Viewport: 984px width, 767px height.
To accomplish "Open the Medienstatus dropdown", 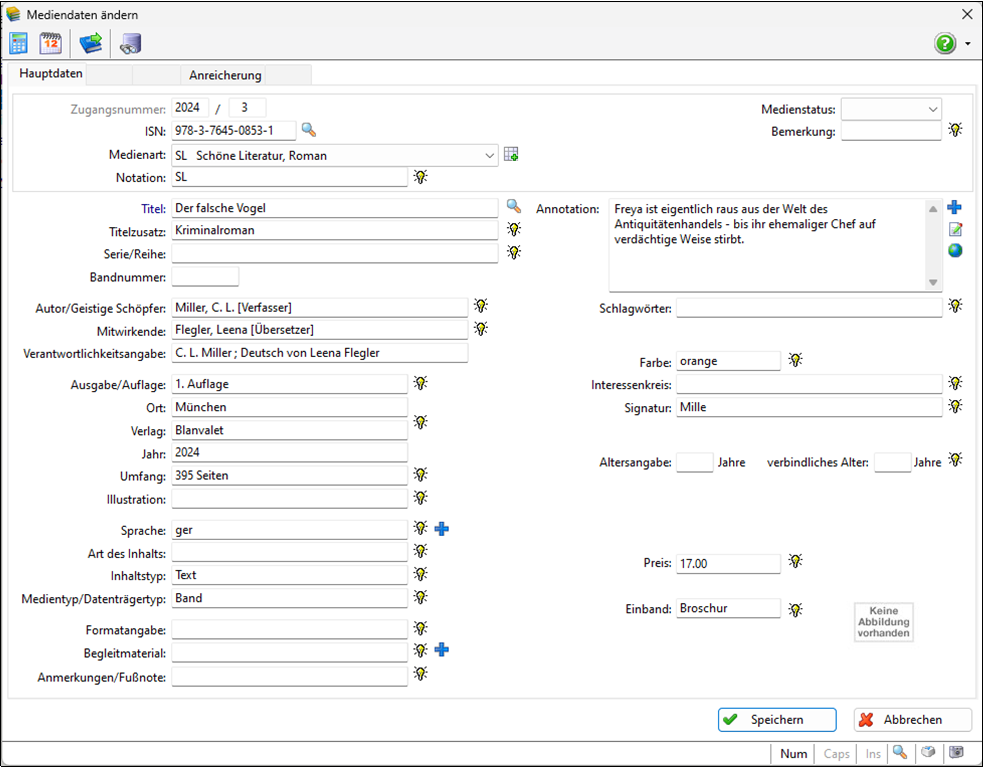I will tap(932, 108).
